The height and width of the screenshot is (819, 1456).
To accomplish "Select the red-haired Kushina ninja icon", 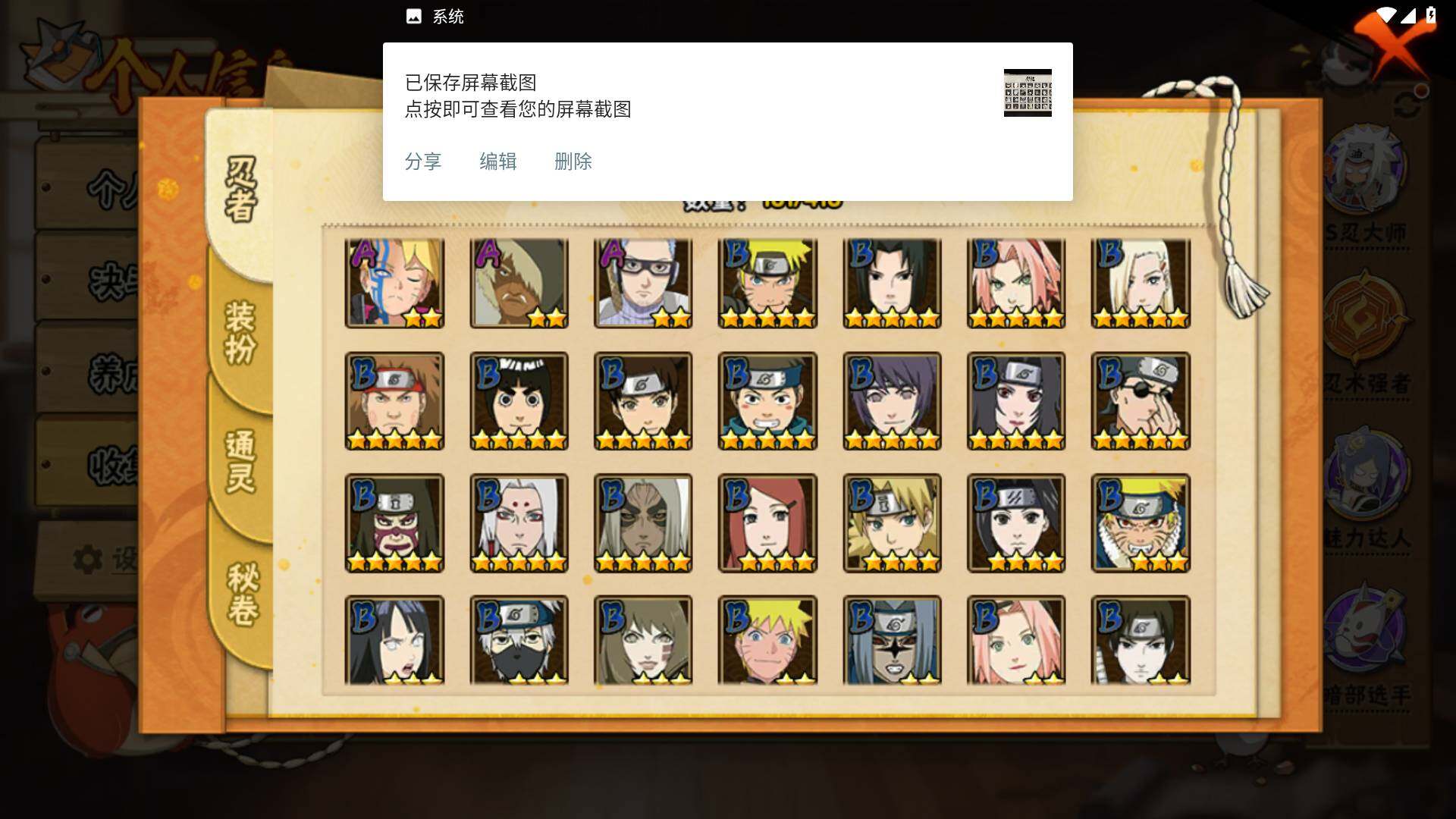I will click(767, 523).
